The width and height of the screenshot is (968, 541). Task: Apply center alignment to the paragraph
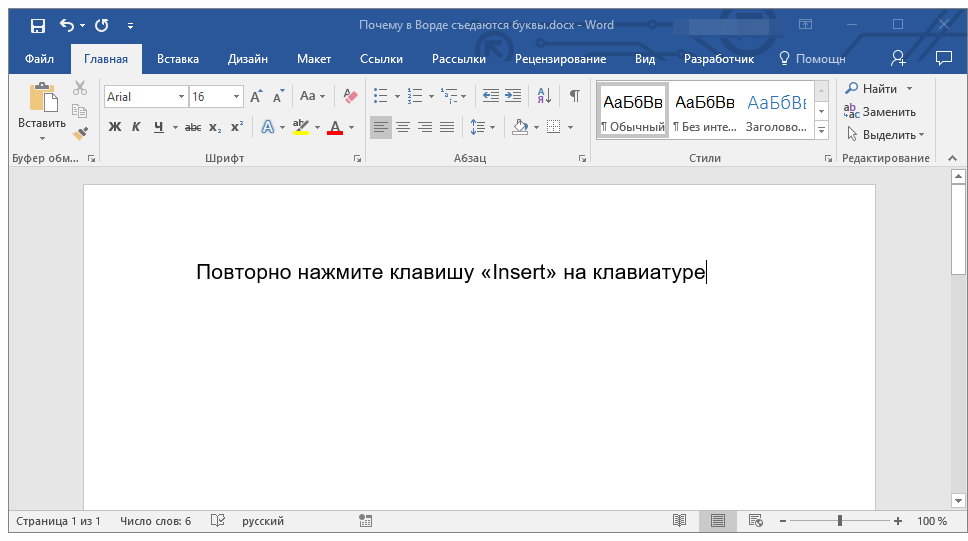pos(403,127)
